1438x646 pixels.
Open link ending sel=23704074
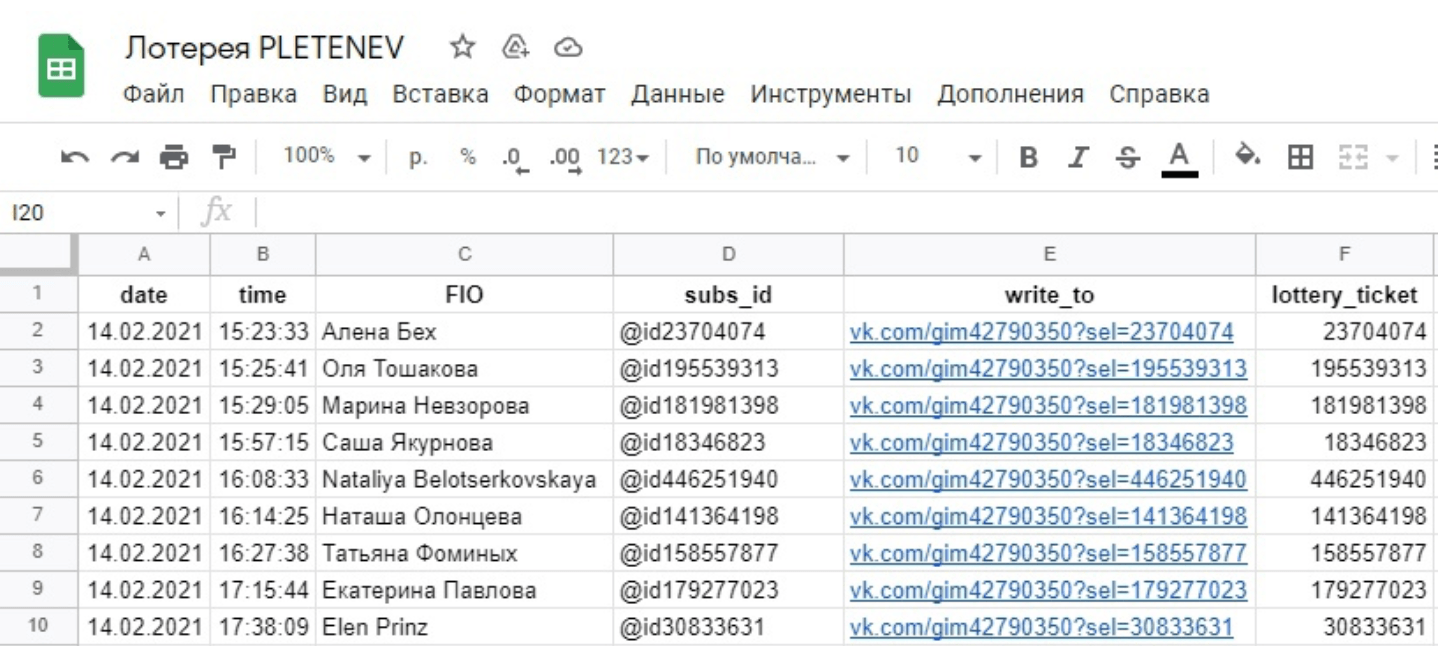[1041, 331]
